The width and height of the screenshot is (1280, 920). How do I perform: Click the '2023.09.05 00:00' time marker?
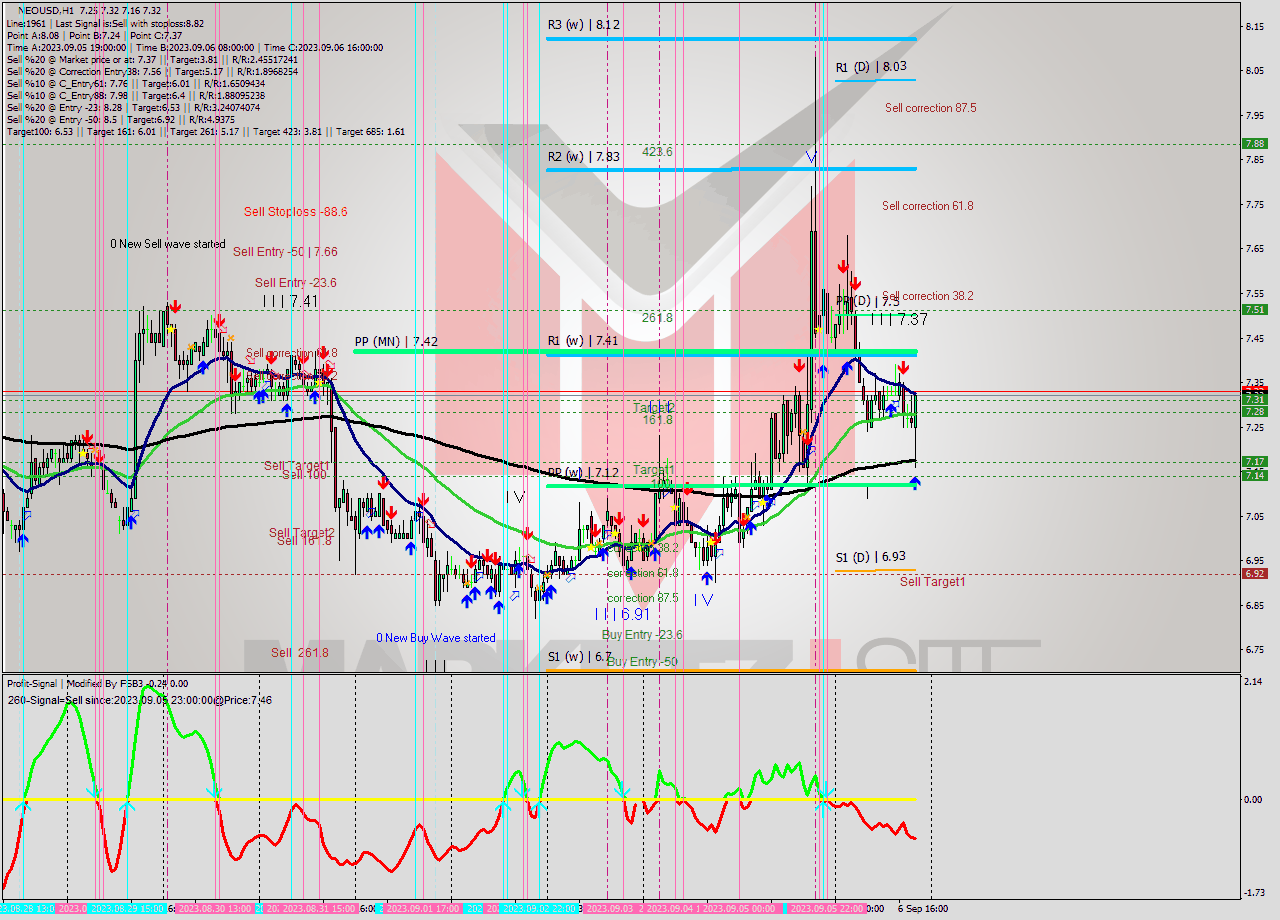(739, 909)
